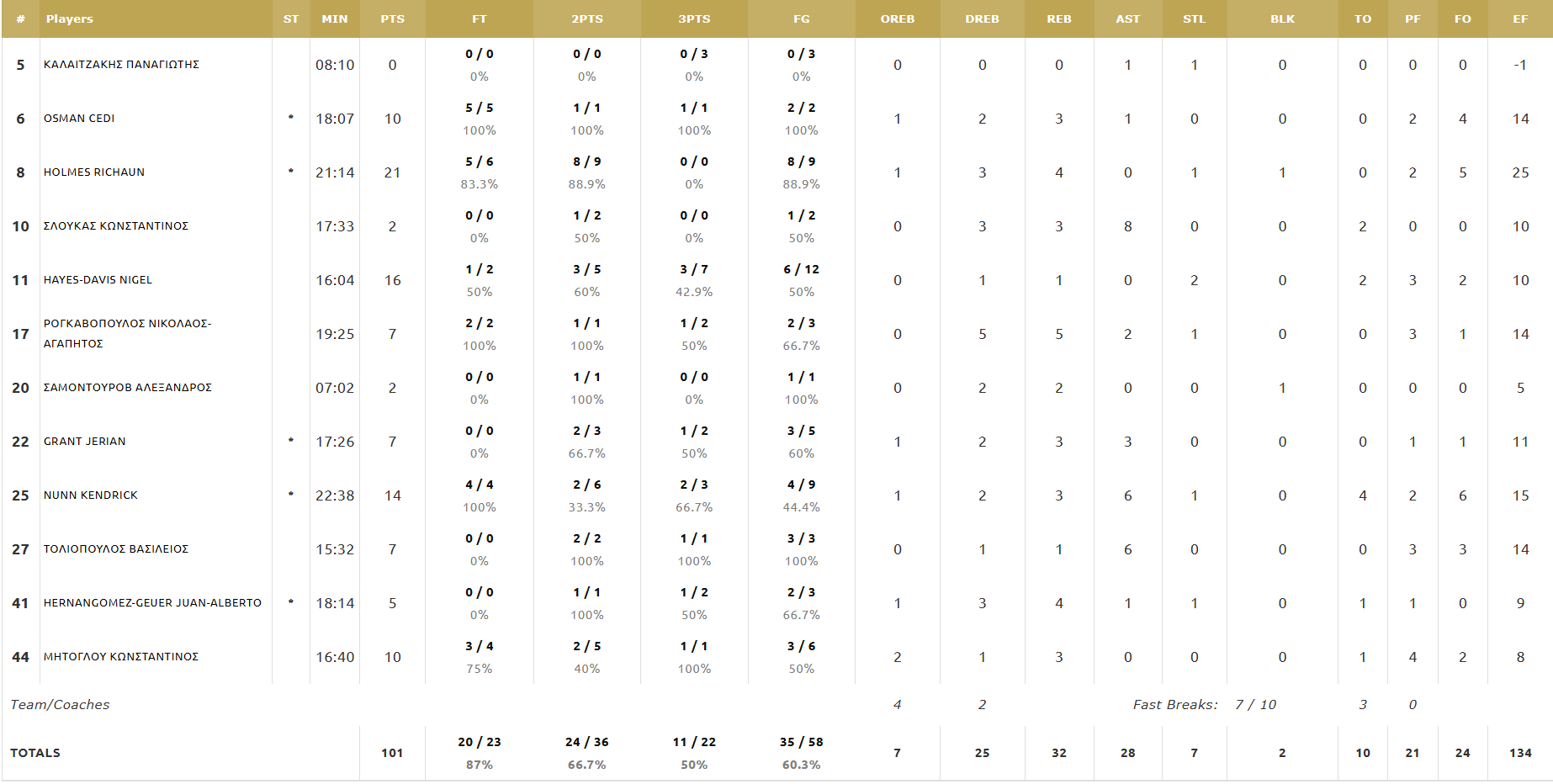Click the starter asterisk for OSMAN CEDI

[291, 118]
